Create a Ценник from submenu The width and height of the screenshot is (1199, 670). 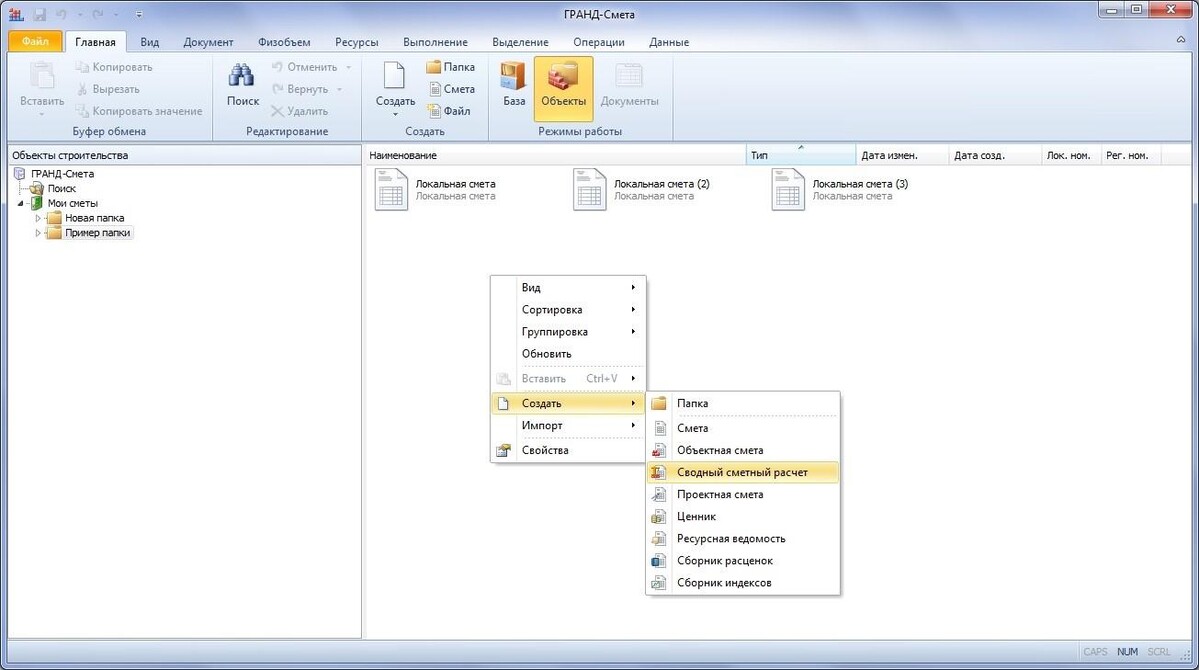tap(742, 517)
